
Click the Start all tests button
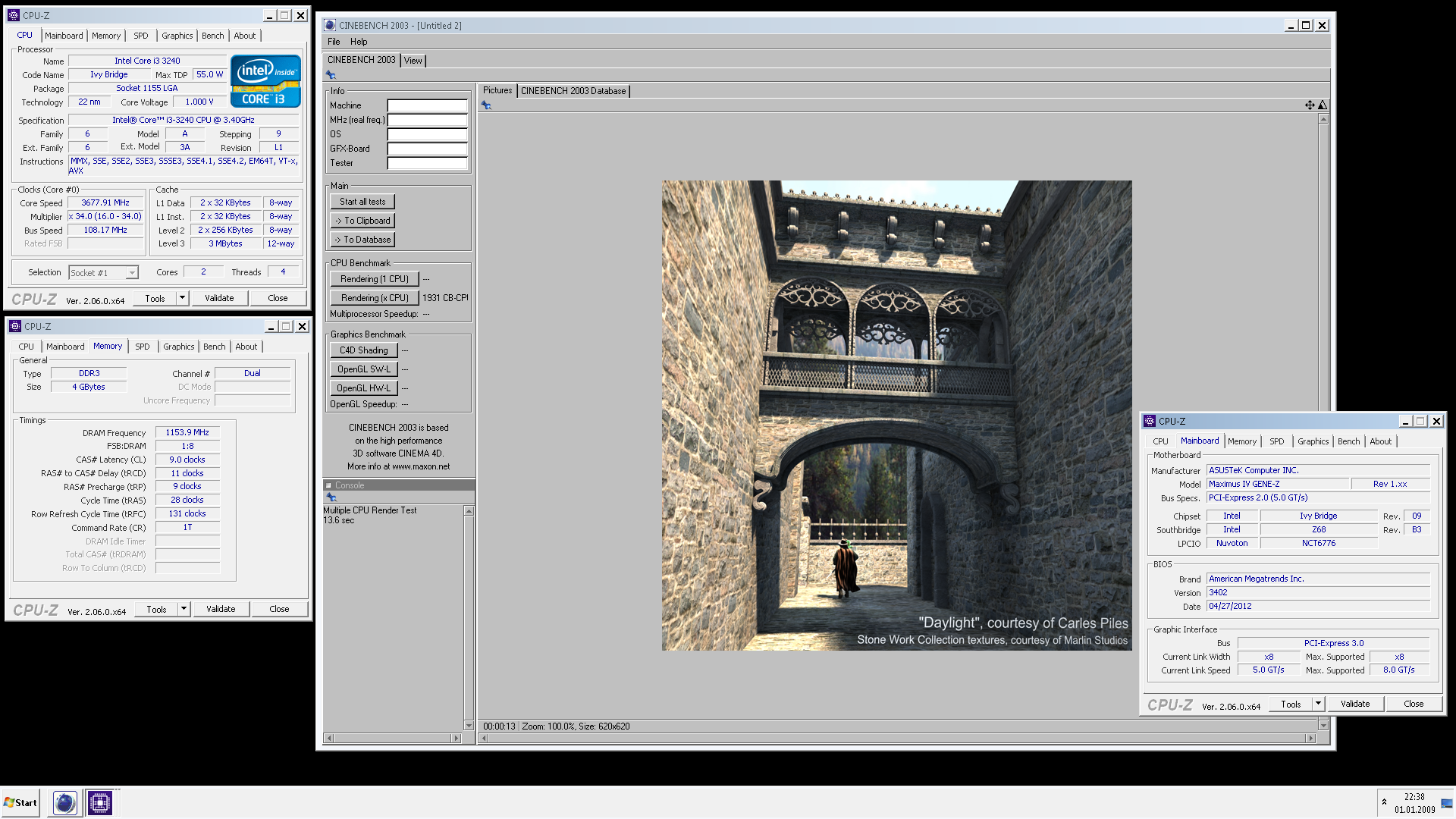pyautogui.click(x=362, y=202)
